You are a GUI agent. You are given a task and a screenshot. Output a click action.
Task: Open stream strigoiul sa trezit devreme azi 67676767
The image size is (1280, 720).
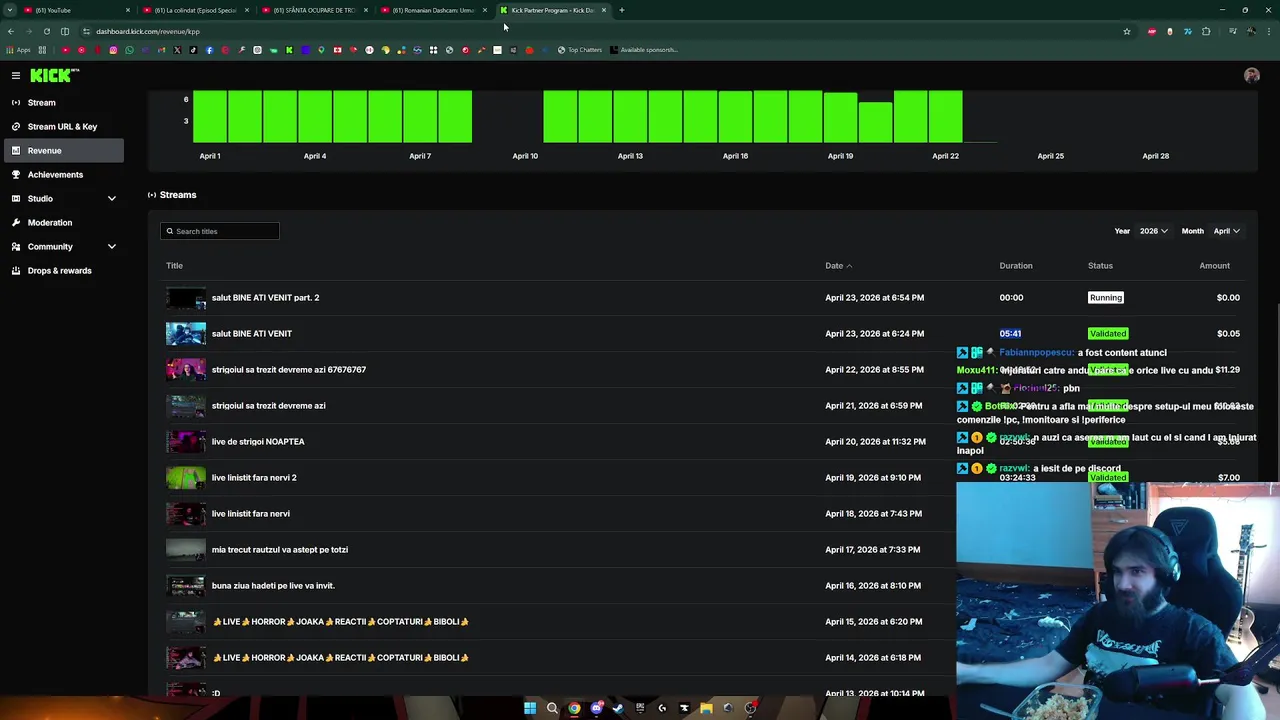click(x=288, y=369)
